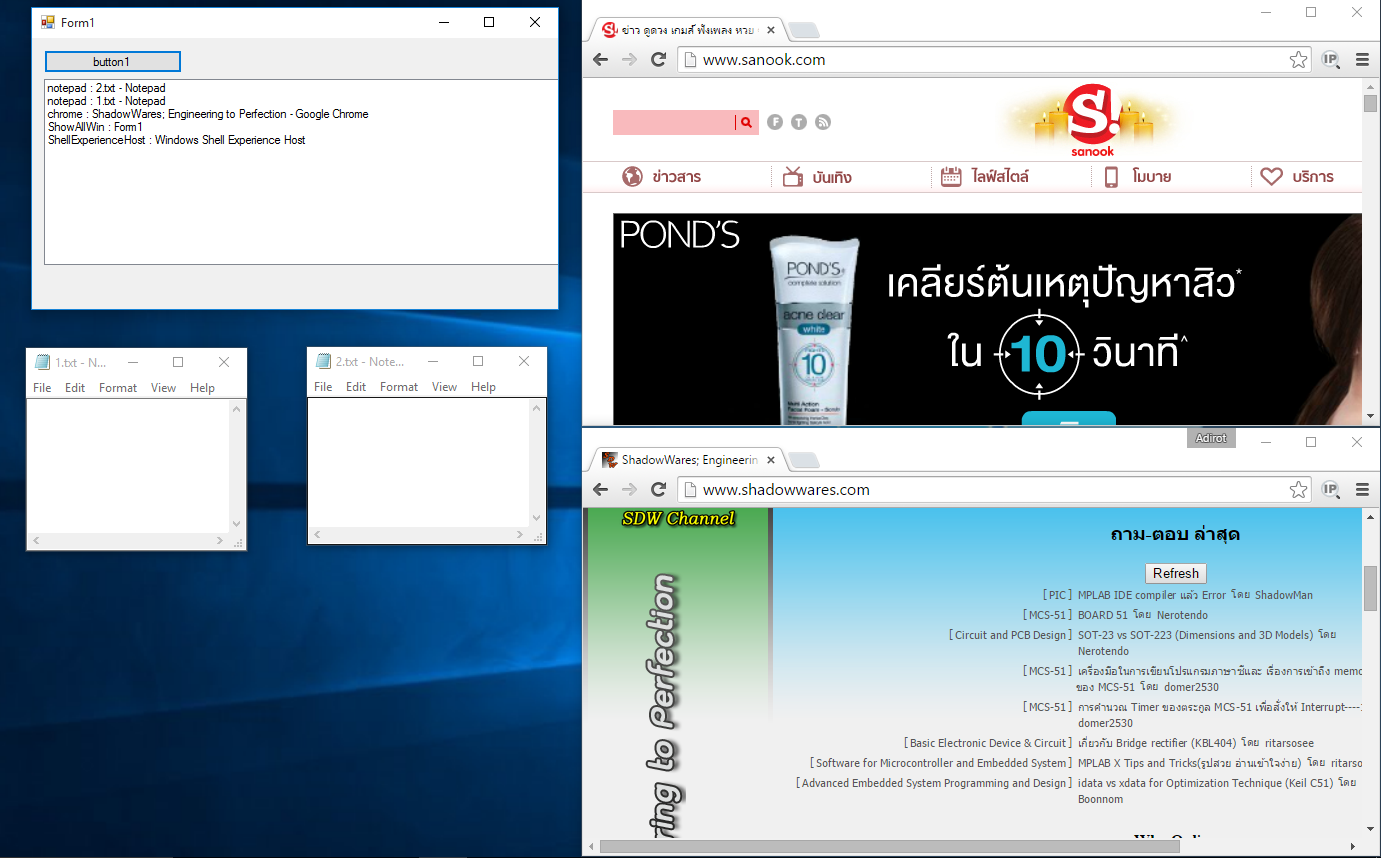Click the pink Sanook search box
The image size is (1381, 858).
click(674, 122)
